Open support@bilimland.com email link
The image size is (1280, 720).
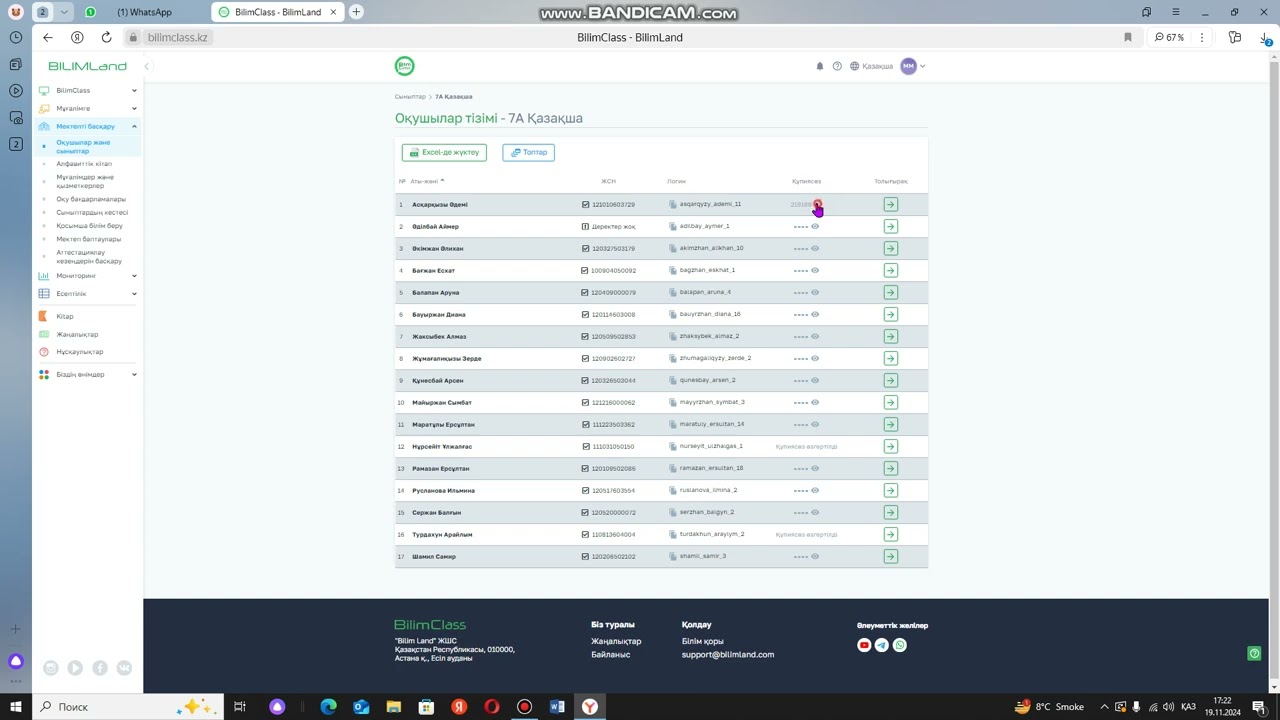[x=728, y=654]
